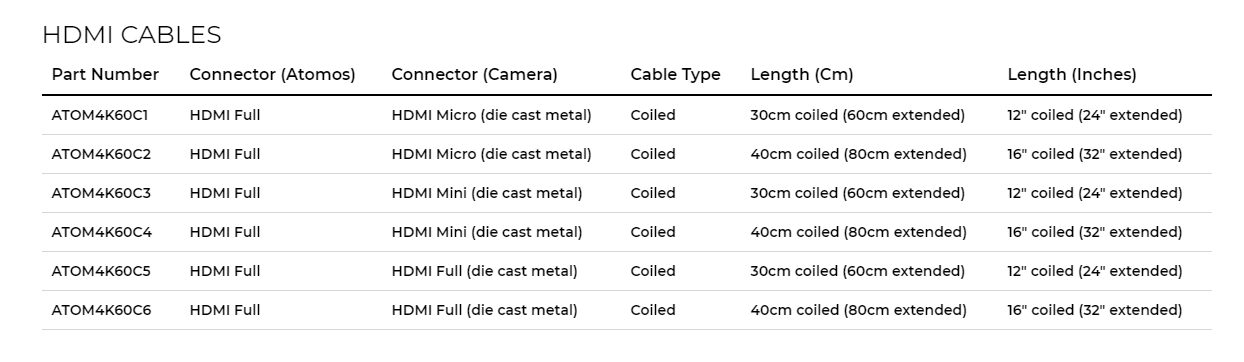Select part number ATOM4K60C5
This screenshot has width=1244, height=362.
coord(101,271)
